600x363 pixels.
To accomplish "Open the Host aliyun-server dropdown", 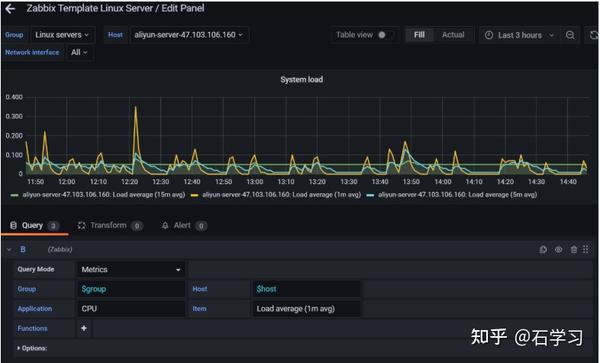I will click(189, 35).
